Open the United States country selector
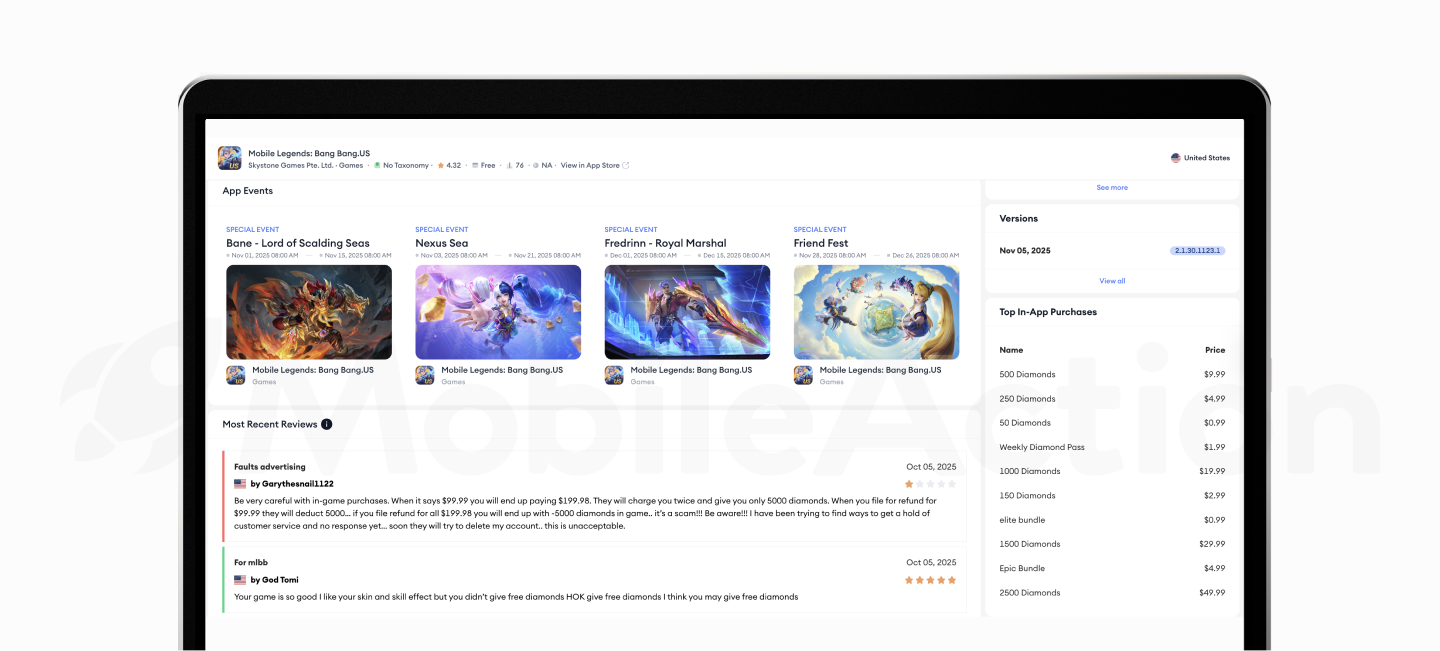Image resolution: width=1440 pixels, height=651 pixels. click(x=1200, y=158)
